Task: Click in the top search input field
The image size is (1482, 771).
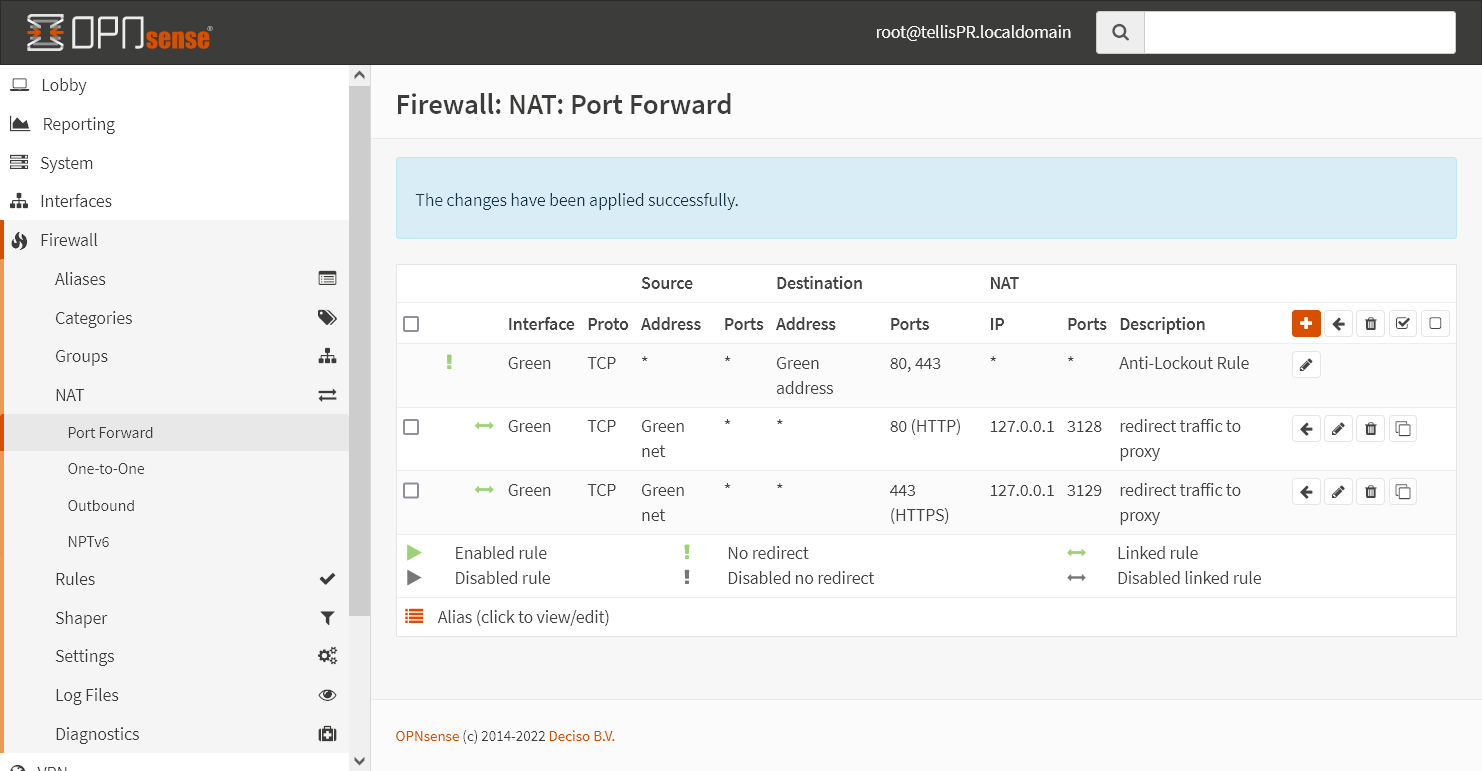Action: pyautogui.click(x=1299, y=33)
